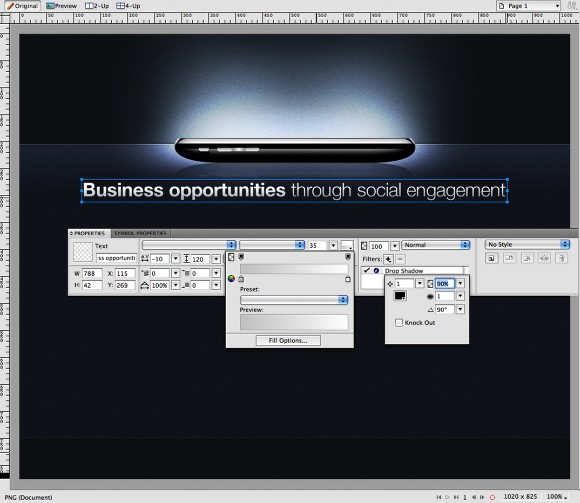Viewport: 580px width, 503px height.
Task: Select the Properties panel tab
Action: 89,233
